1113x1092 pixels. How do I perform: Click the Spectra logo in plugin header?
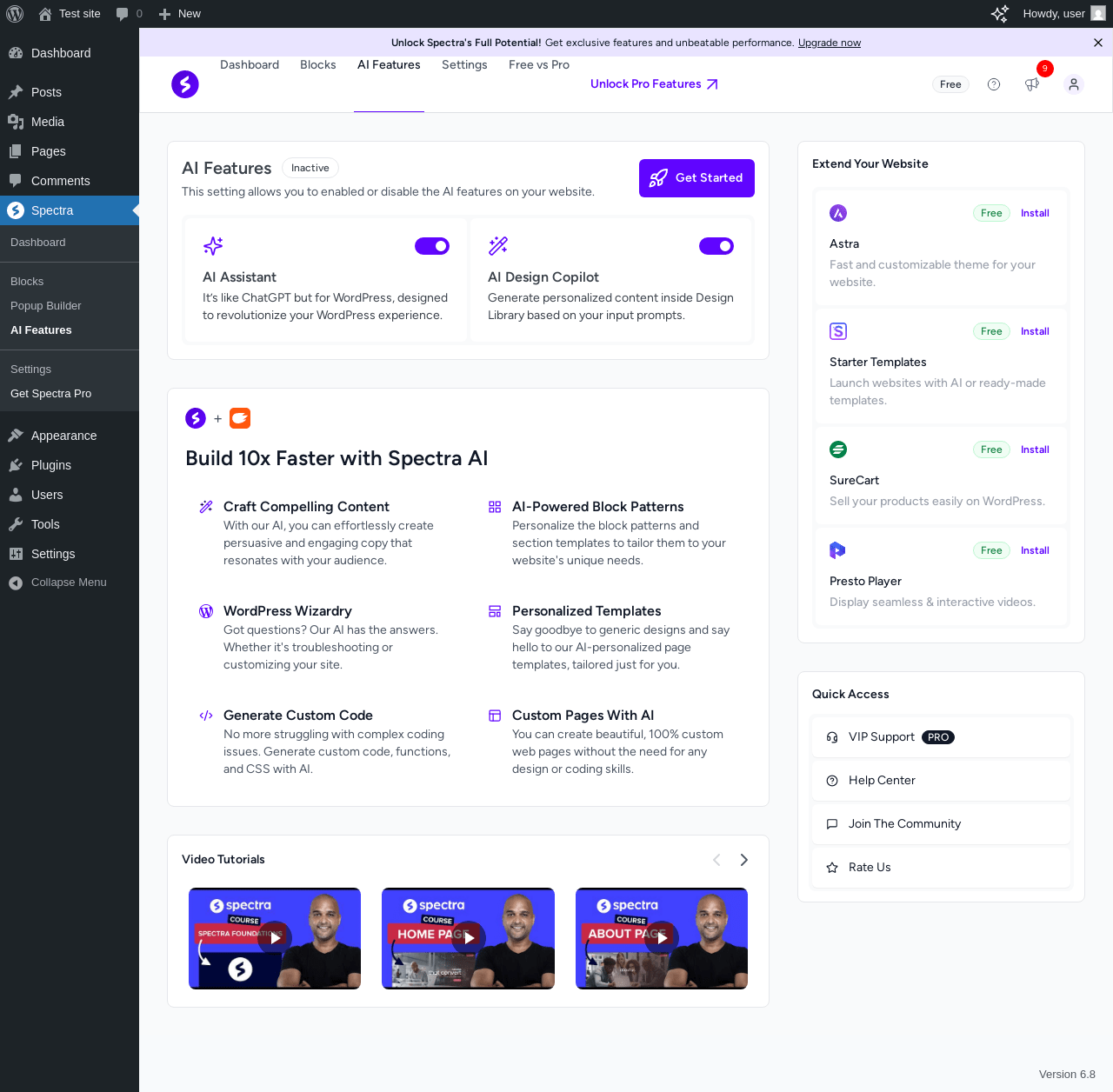pos(185,84)
